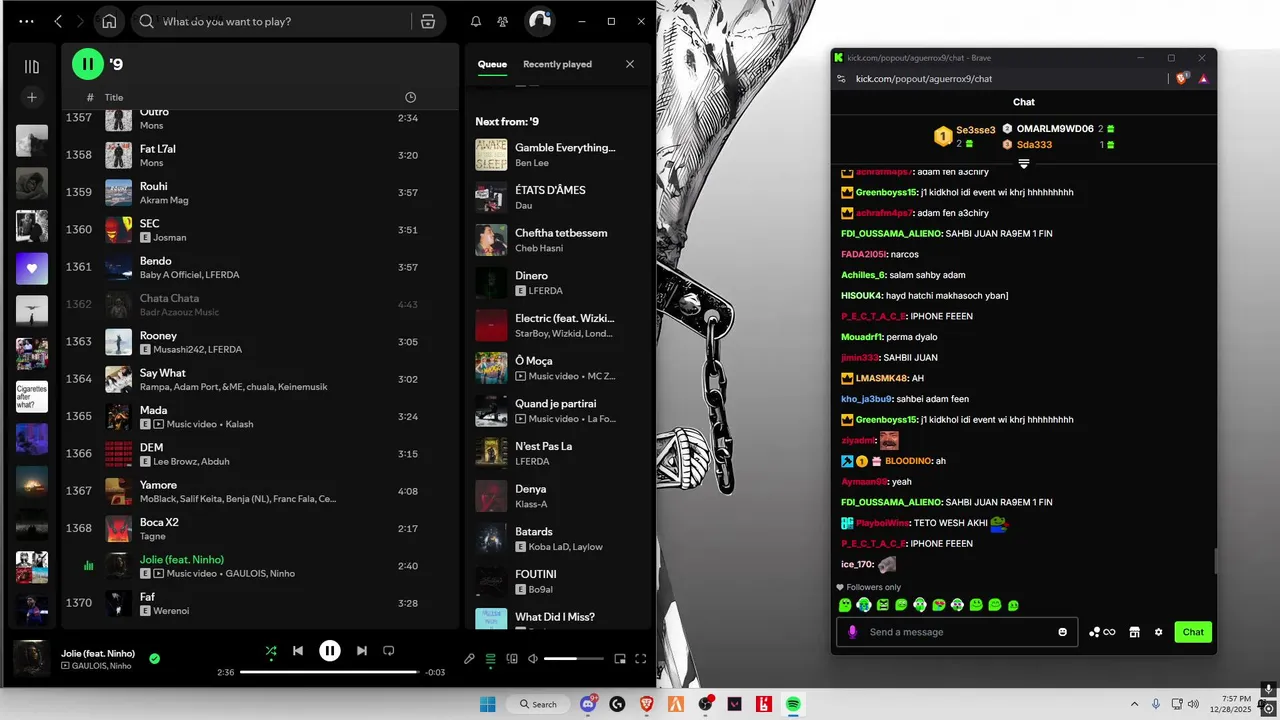Close the Spotify queue panel
1280x720 pixels.
click(630, 64)
